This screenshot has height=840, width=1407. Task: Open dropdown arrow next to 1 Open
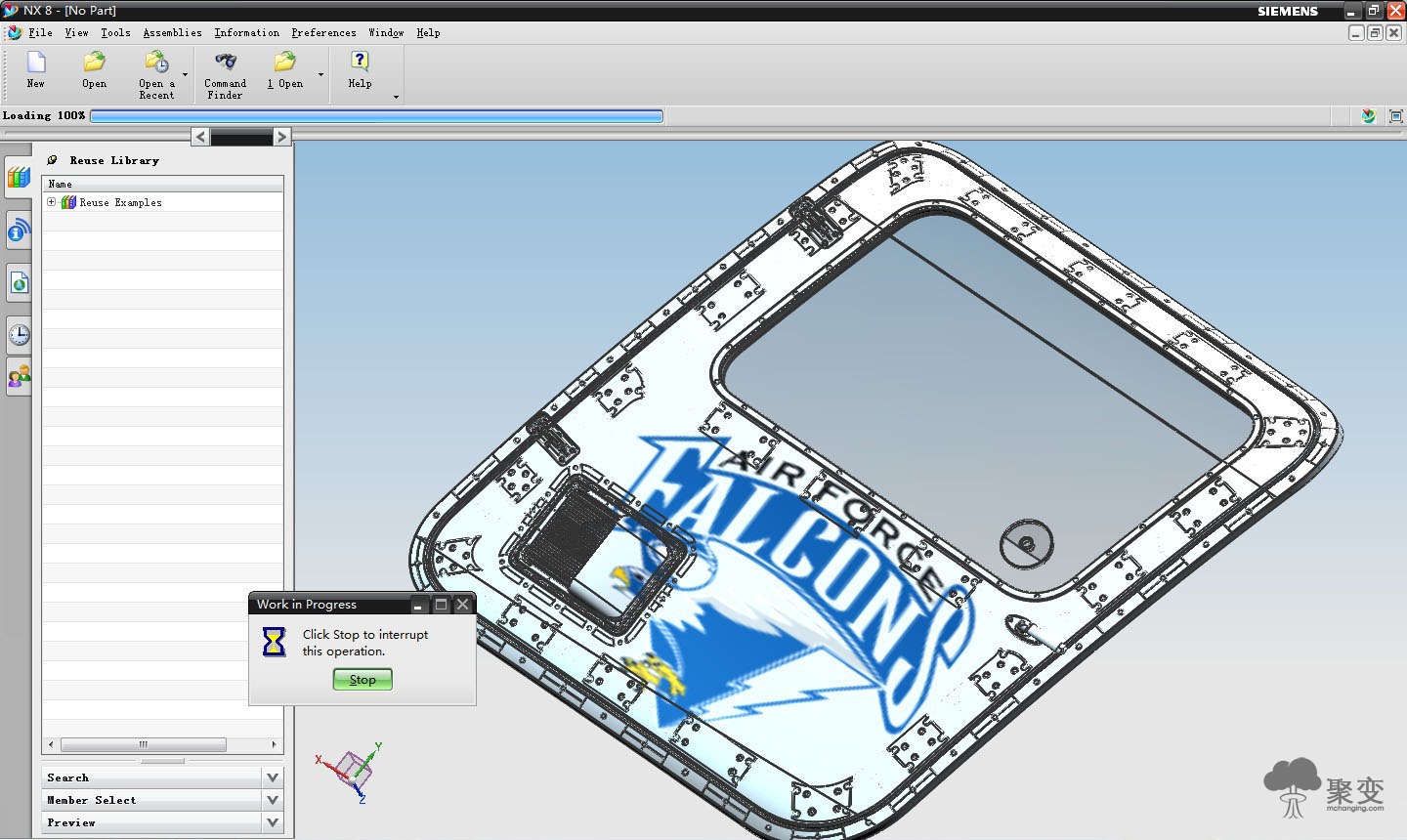pos(320,74)
